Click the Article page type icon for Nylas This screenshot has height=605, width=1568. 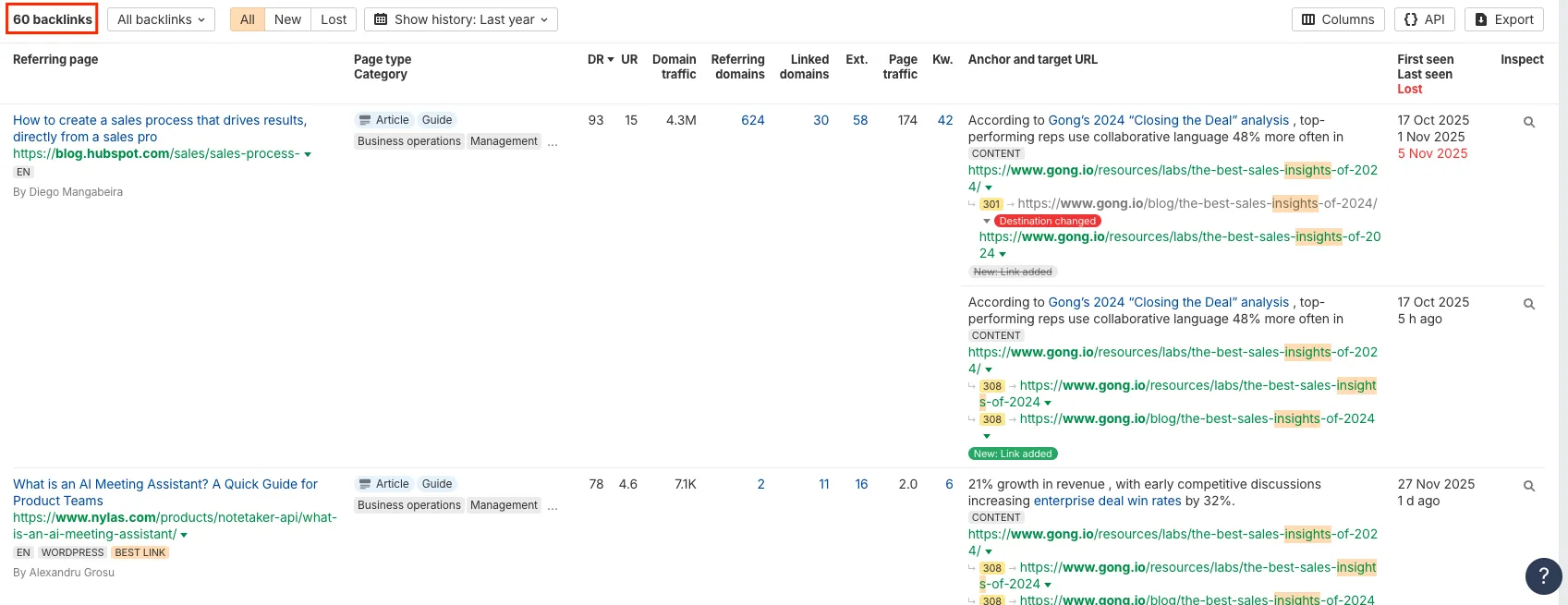click(364, 484)
